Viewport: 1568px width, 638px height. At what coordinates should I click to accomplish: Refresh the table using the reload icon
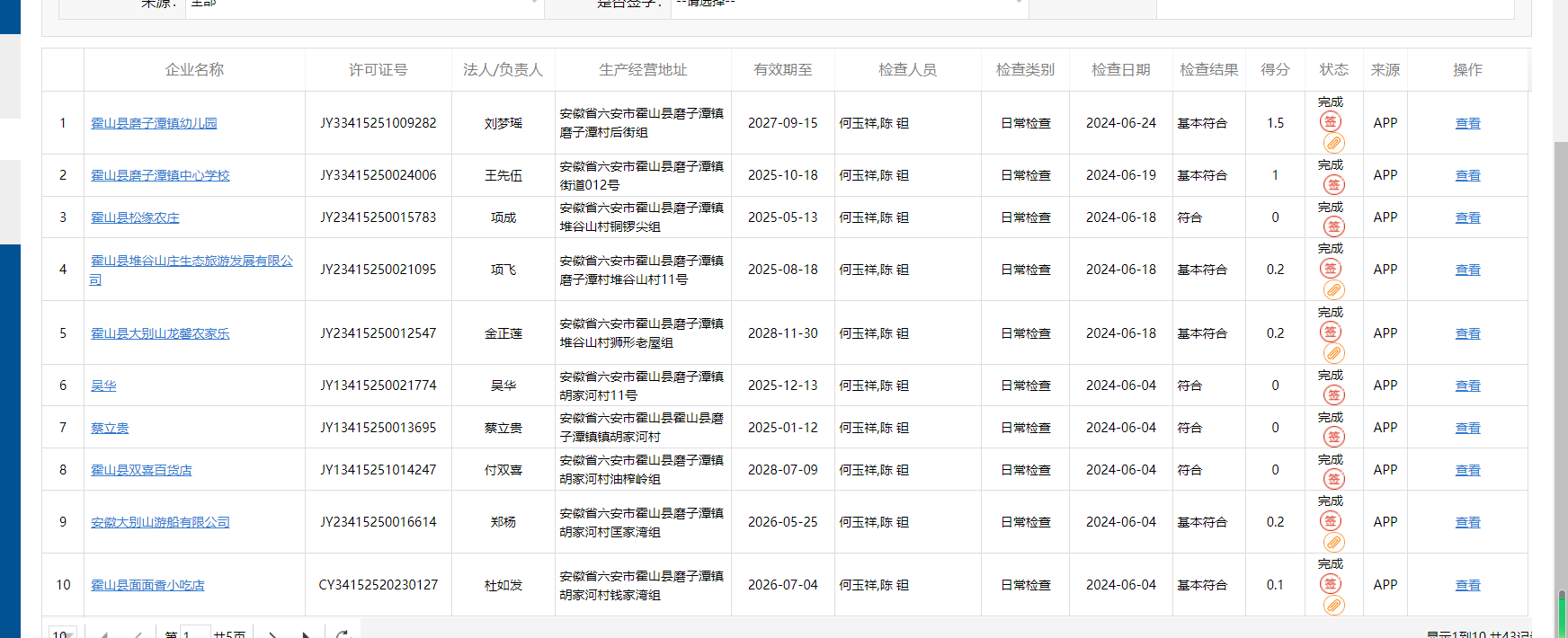[342, 634]
